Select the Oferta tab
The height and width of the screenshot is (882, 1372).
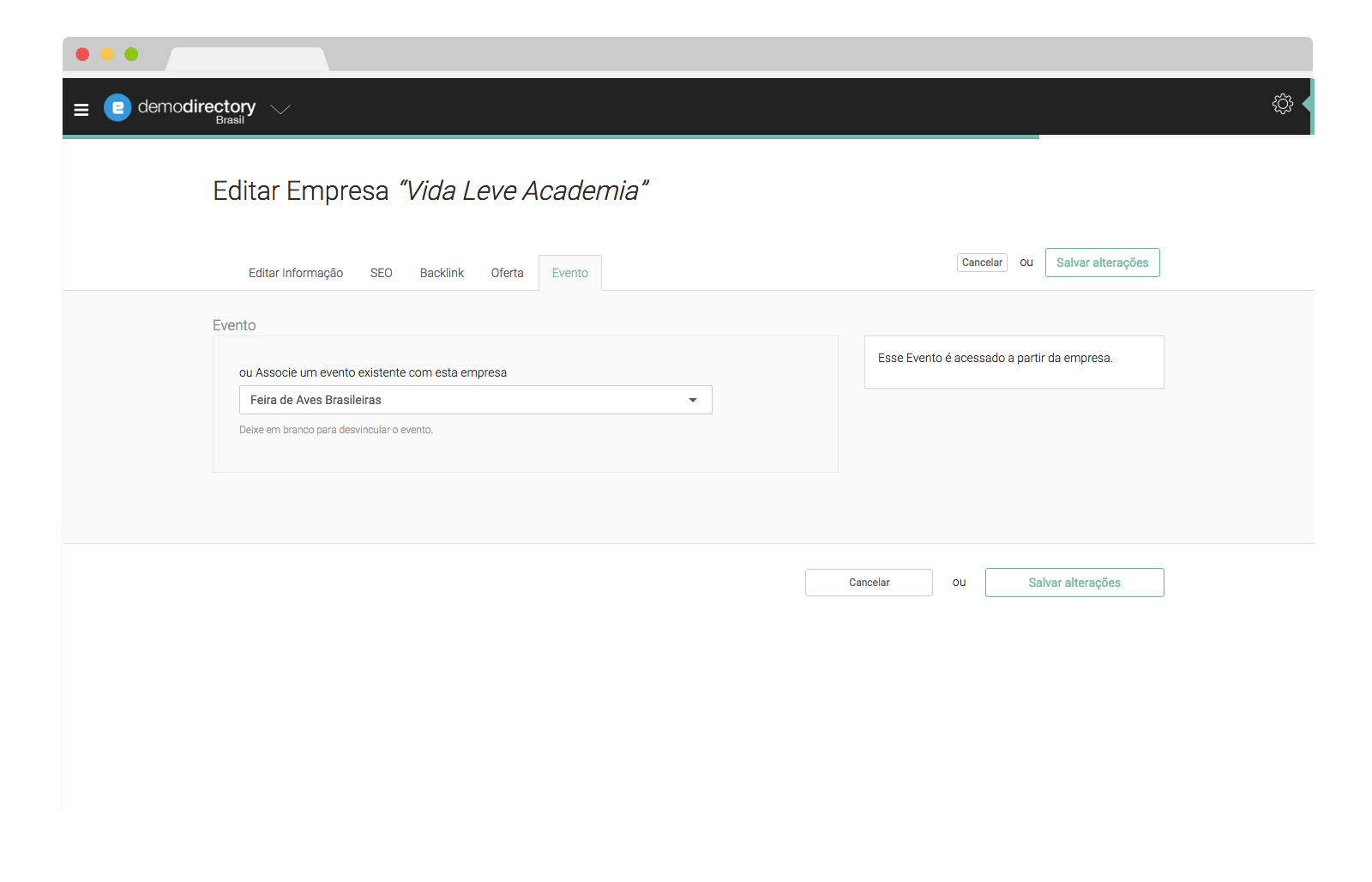pyautogui.click(x=507, y=273)
